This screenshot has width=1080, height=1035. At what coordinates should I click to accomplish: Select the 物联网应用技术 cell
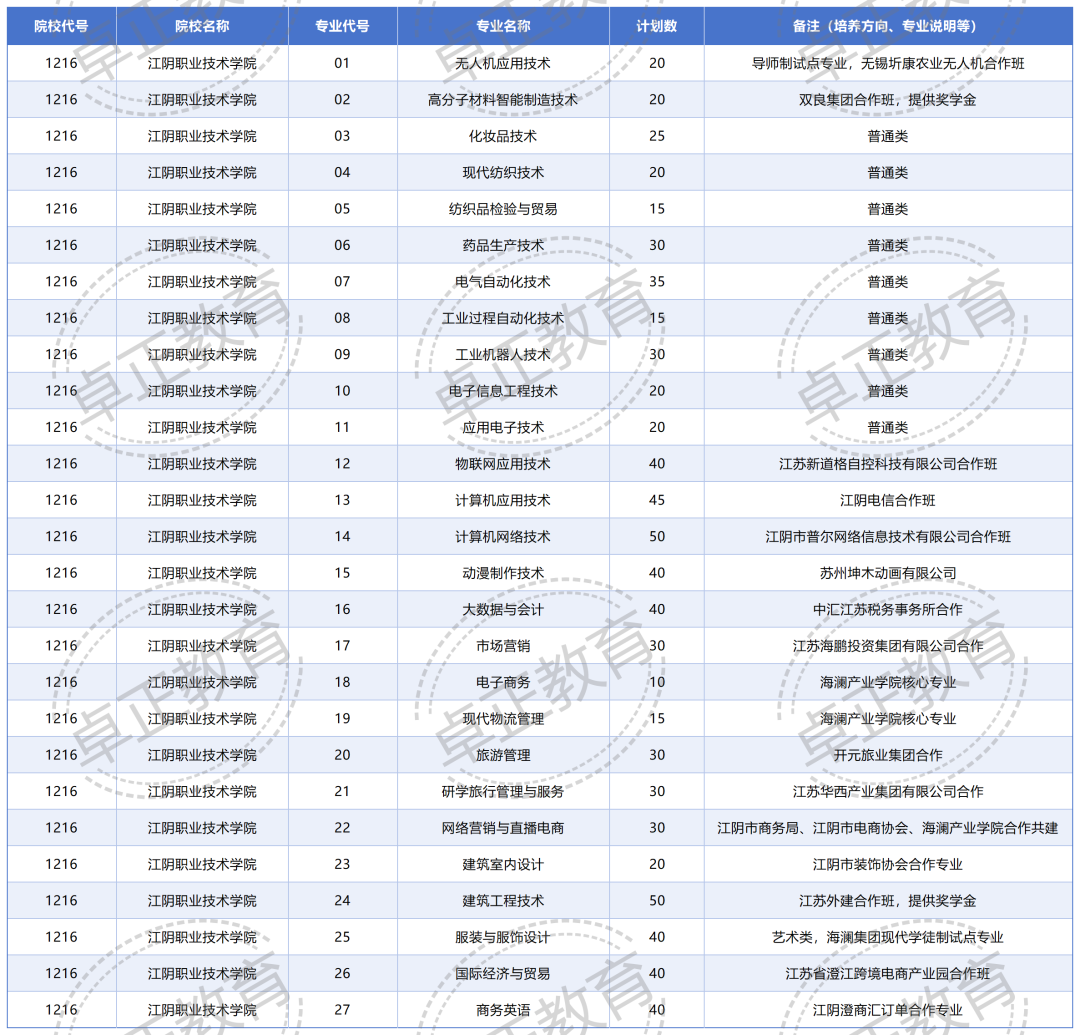pos(503,464)
